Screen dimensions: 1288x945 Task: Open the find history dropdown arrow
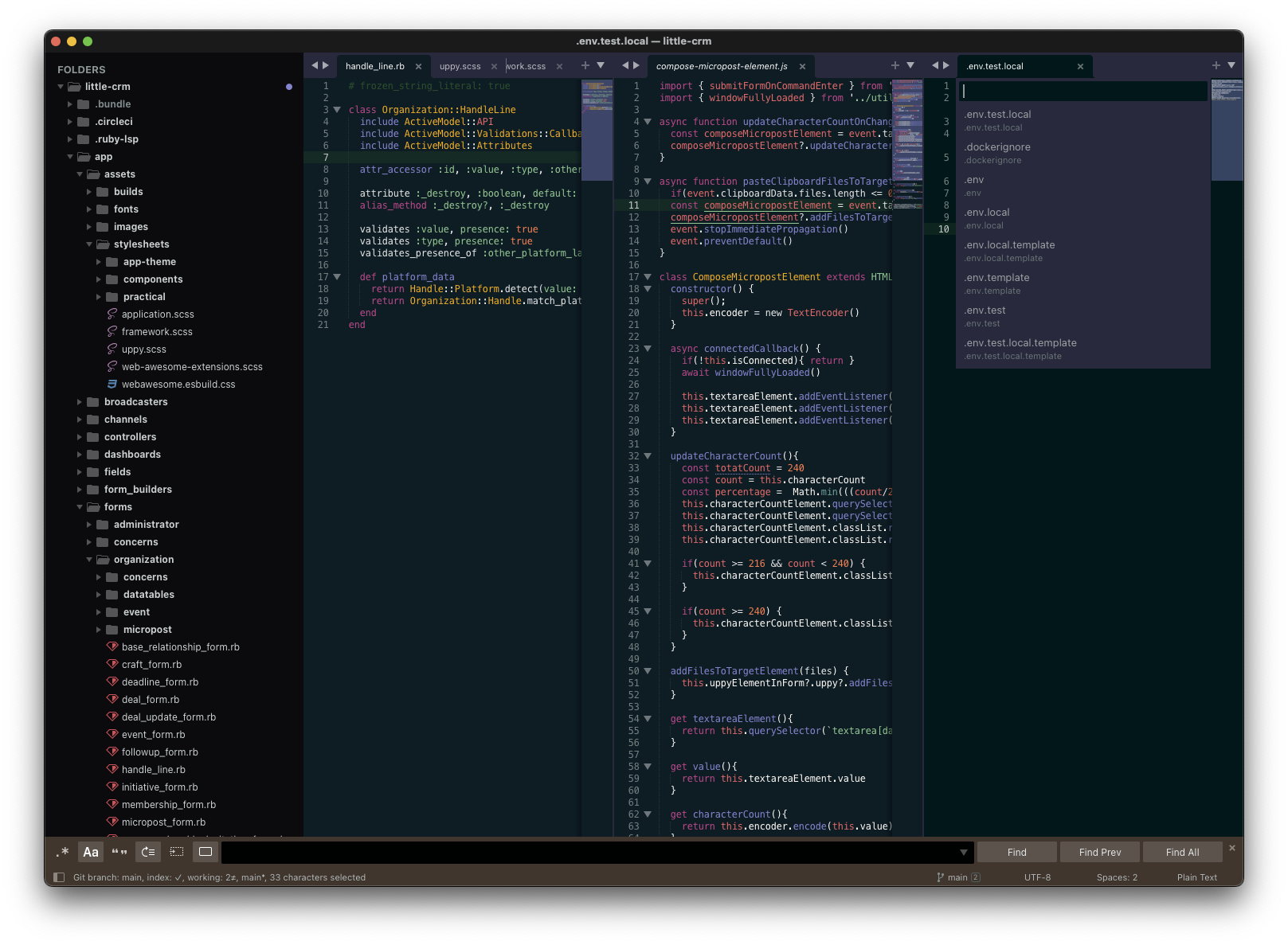tap(964, 852)
